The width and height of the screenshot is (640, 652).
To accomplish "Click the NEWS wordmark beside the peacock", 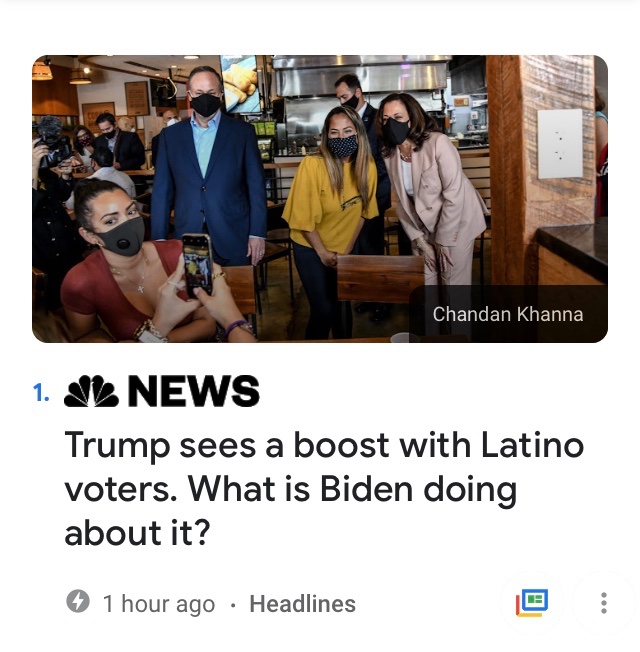I will coord(194,391).
